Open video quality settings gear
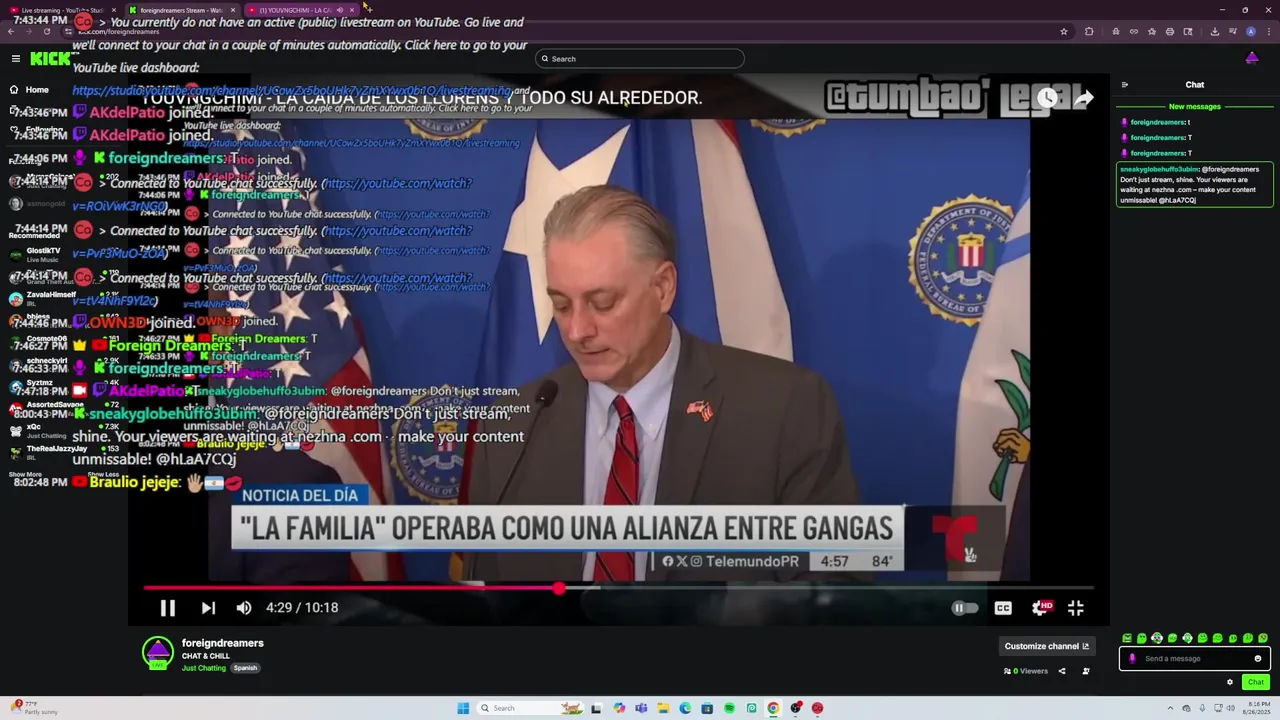 click(1041, 608)
